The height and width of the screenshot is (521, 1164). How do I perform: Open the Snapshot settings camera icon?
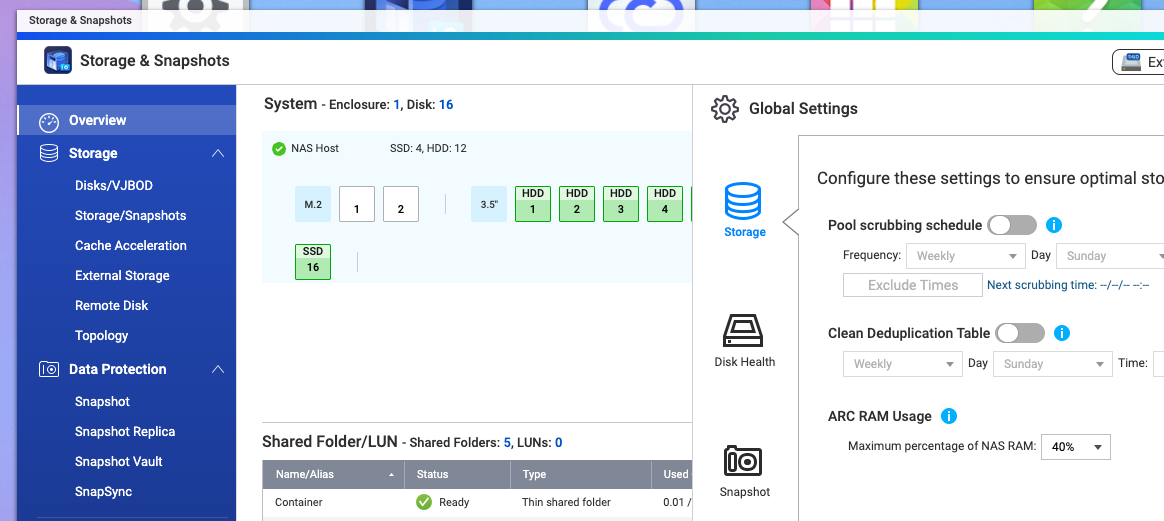pyautogui.click(x=744, y=461)
